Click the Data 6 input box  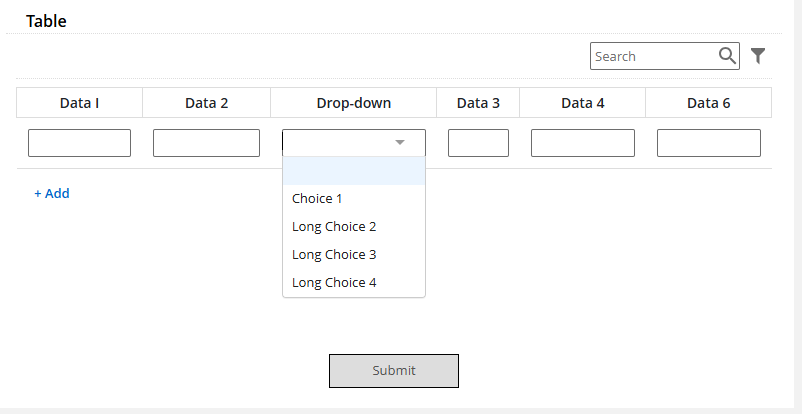pyautogui.click(x=708, y=143)
